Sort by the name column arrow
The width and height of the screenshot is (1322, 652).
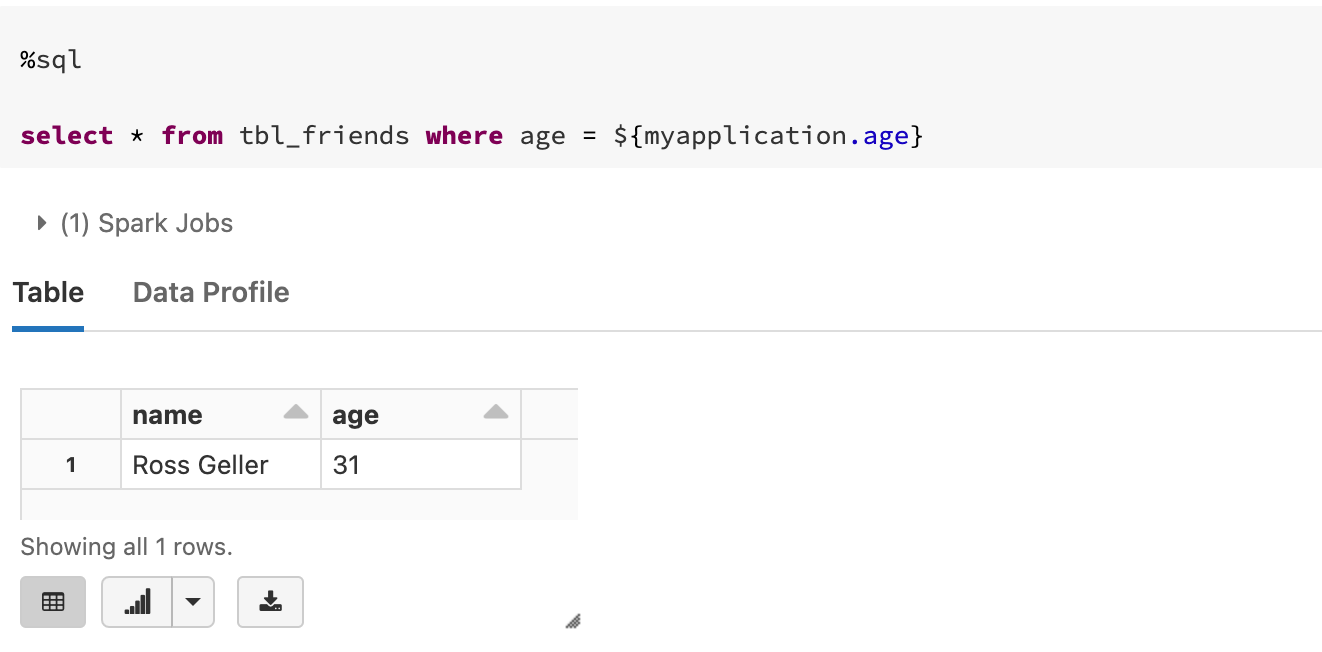296,412
